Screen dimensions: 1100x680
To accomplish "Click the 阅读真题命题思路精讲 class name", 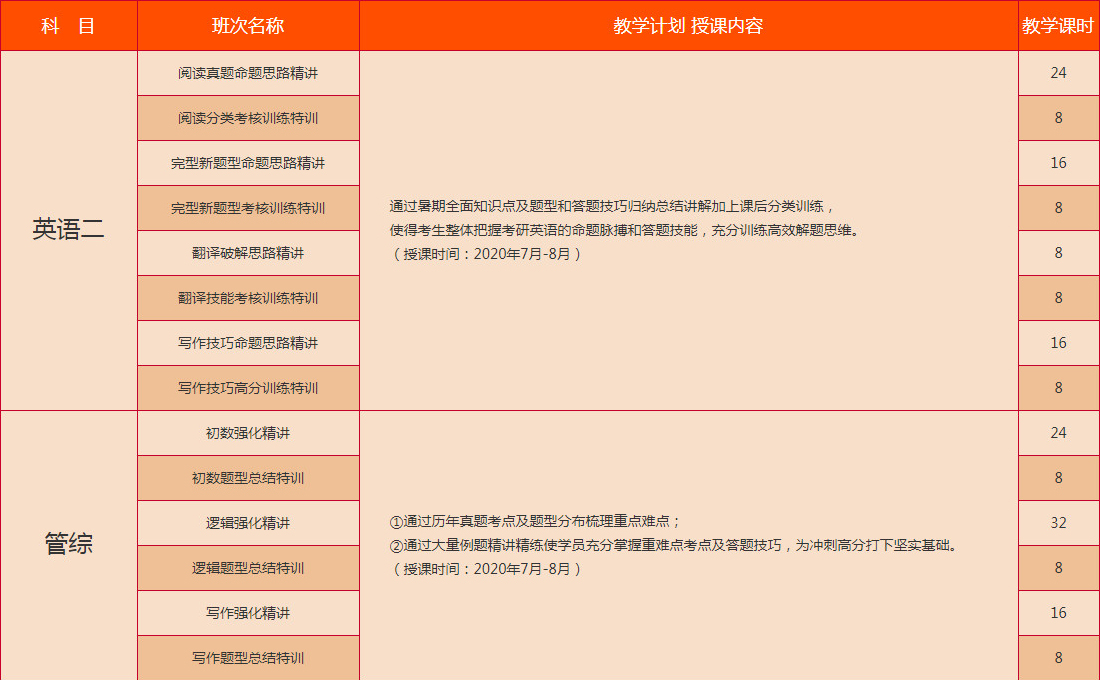I will coord(248,73).
